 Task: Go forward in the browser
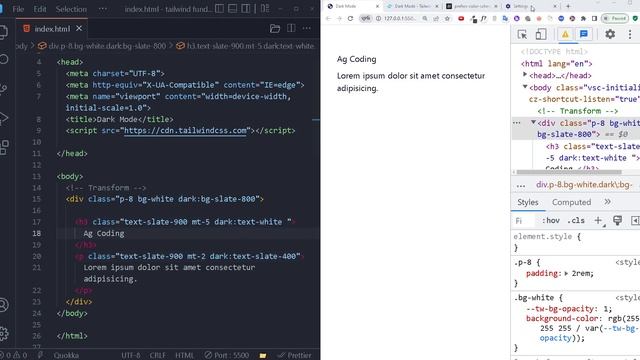tap(339, 18)
